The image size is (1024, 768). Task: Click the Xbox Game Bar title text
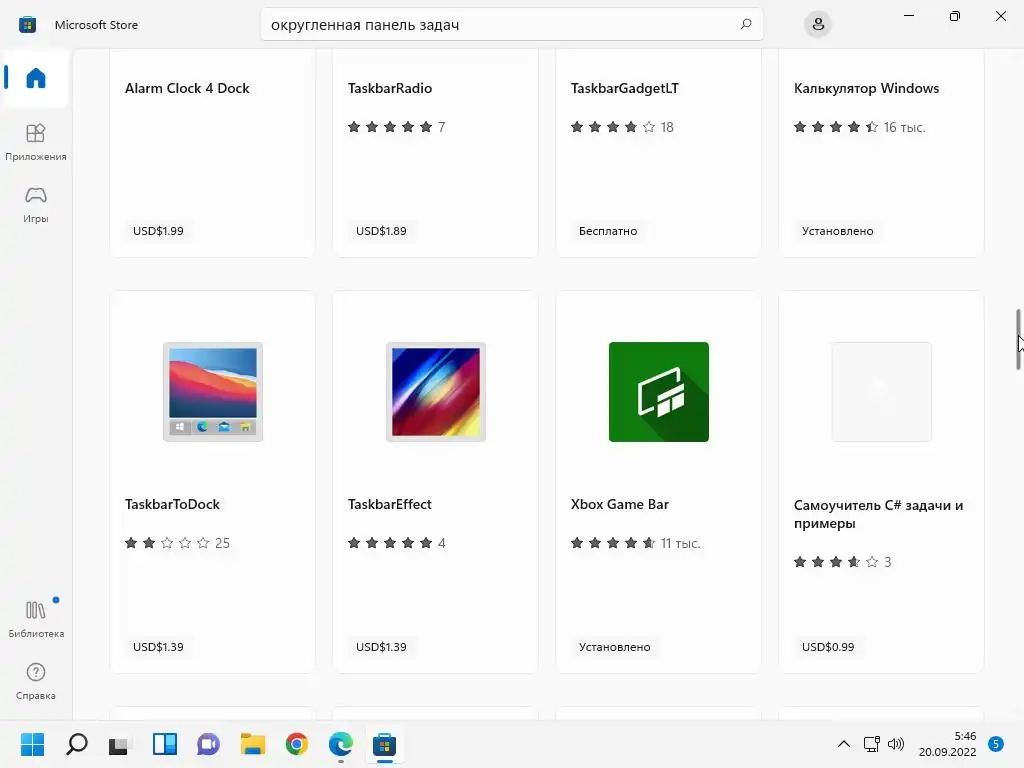pyautogui.click(x=620, y=504)
